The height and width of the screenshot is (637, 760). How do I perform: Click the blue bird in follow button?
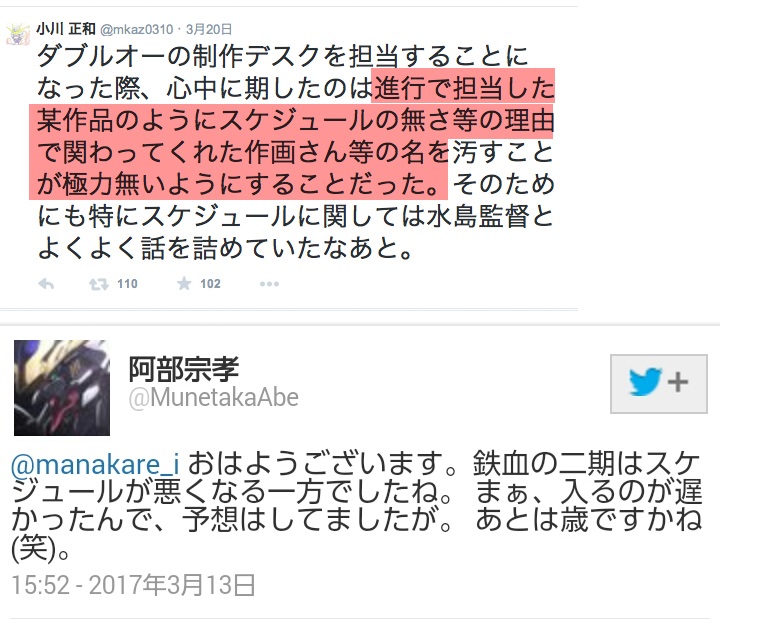[x=645, y=382]
